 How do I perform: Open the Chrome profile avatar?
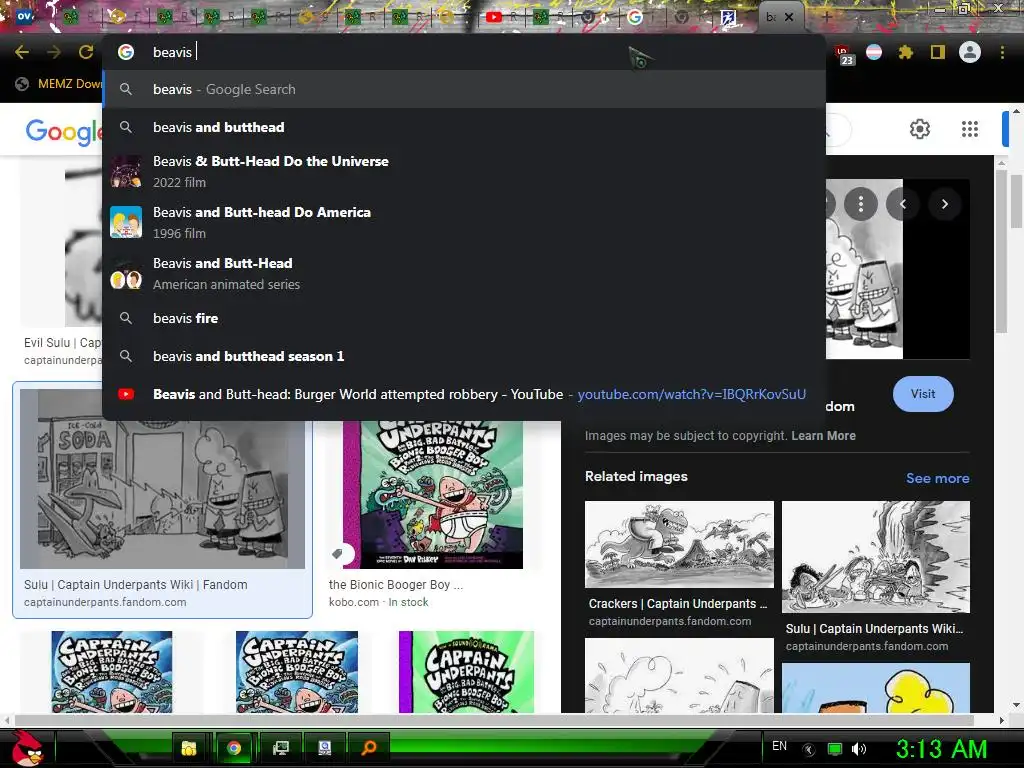(x=970, y=52)
